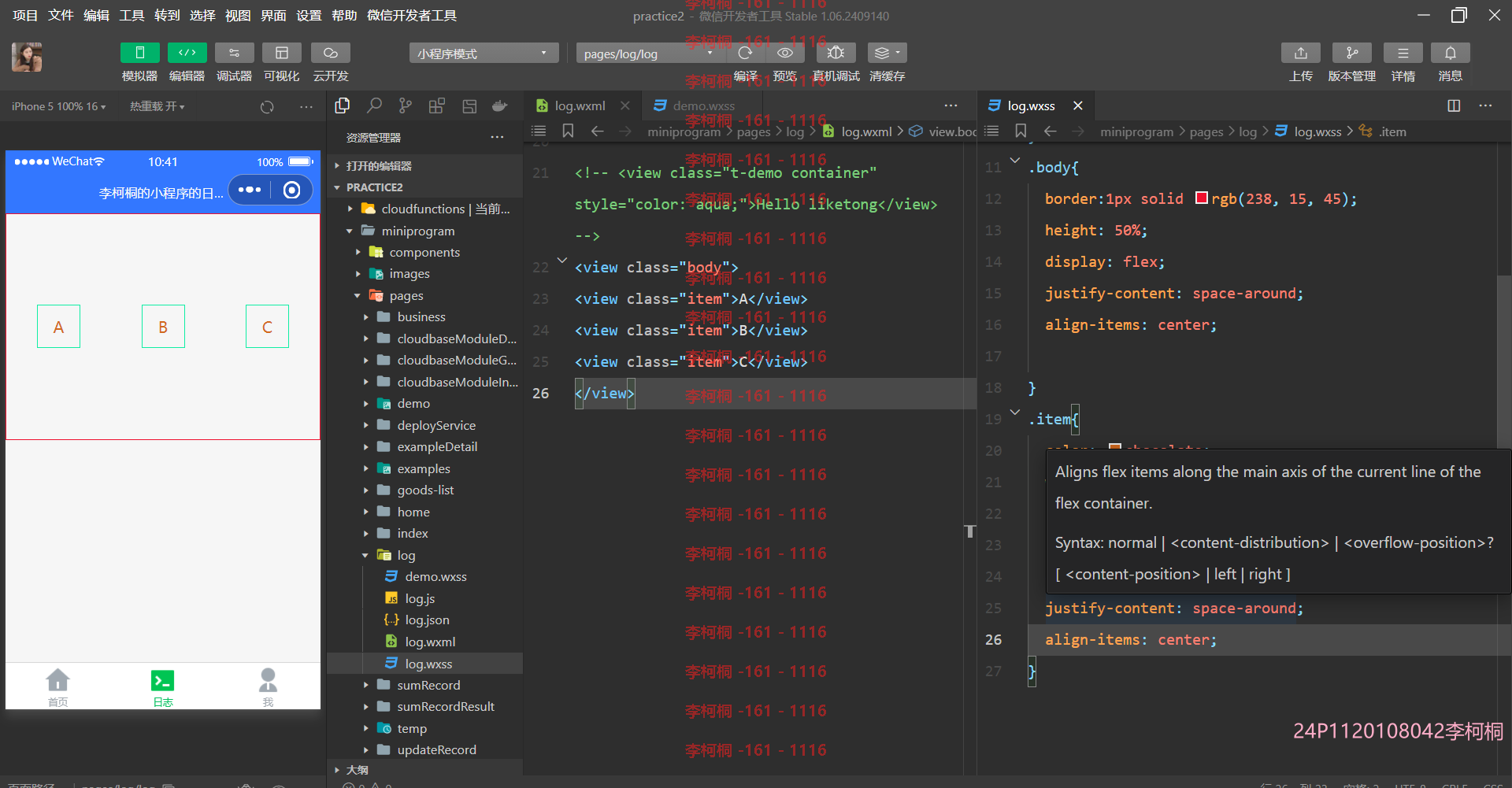Viewport: 1512px width, 788px height.
Task: Click the preview eye icon
Action: [x=785, y=53]
